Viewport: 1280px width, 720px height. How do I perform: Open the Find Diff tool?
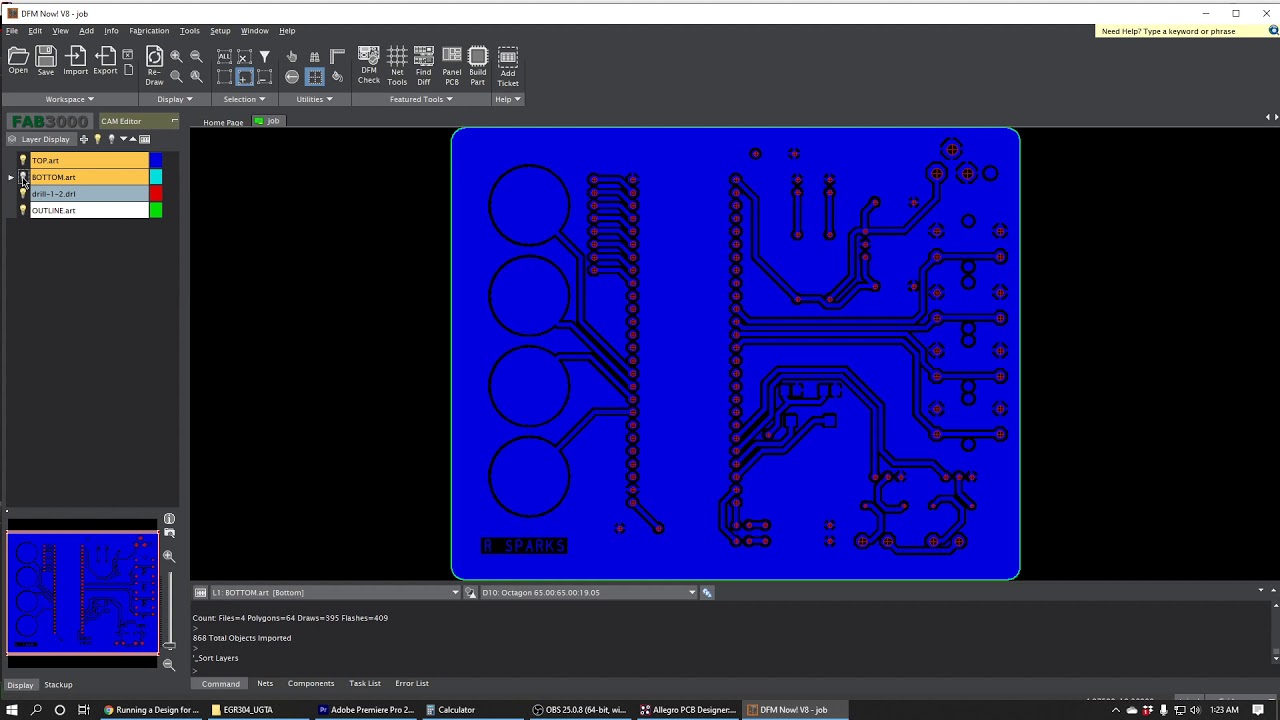click(424, 66)
